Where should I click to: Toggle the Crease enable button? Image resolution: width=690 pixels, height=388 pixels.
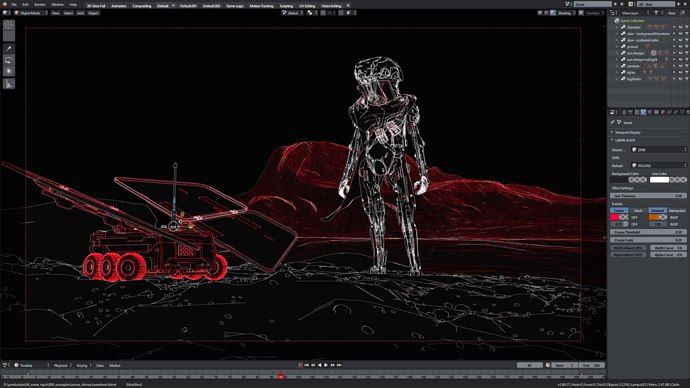tap(619, 211)
